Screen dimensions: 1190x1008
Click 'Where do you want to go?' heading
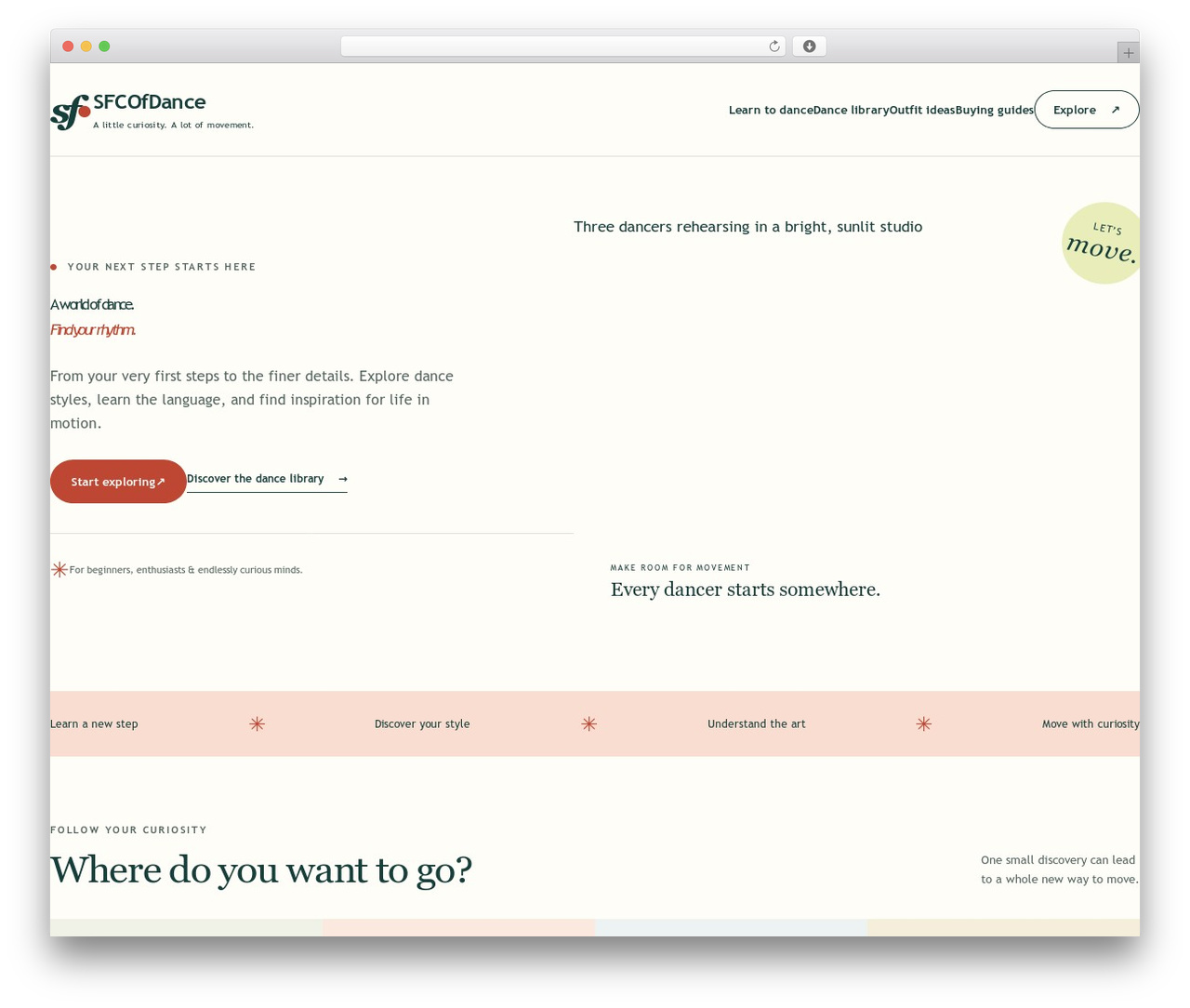tap(261, 870)
